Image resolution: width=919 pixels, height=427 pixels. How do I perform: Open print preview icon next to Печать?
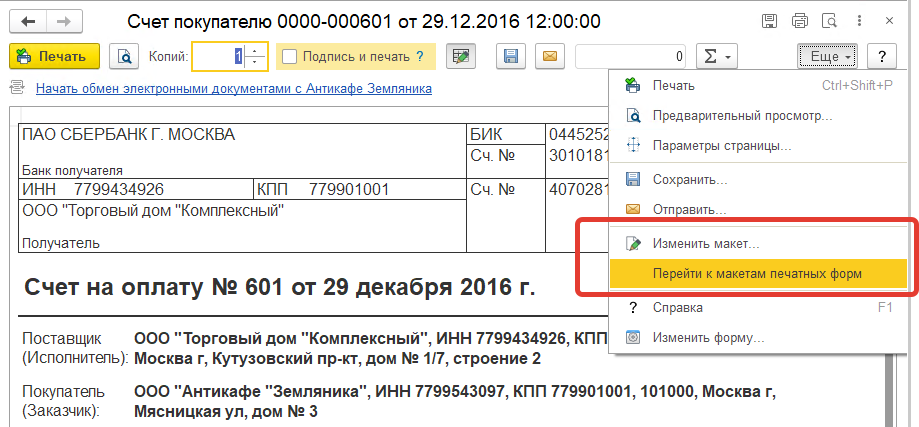[124, 57]
